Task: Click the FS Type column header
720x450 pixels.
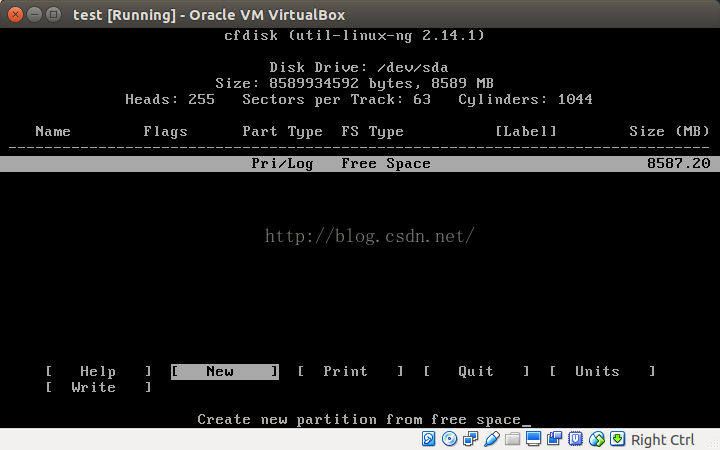Action: (x=372, y=132)
